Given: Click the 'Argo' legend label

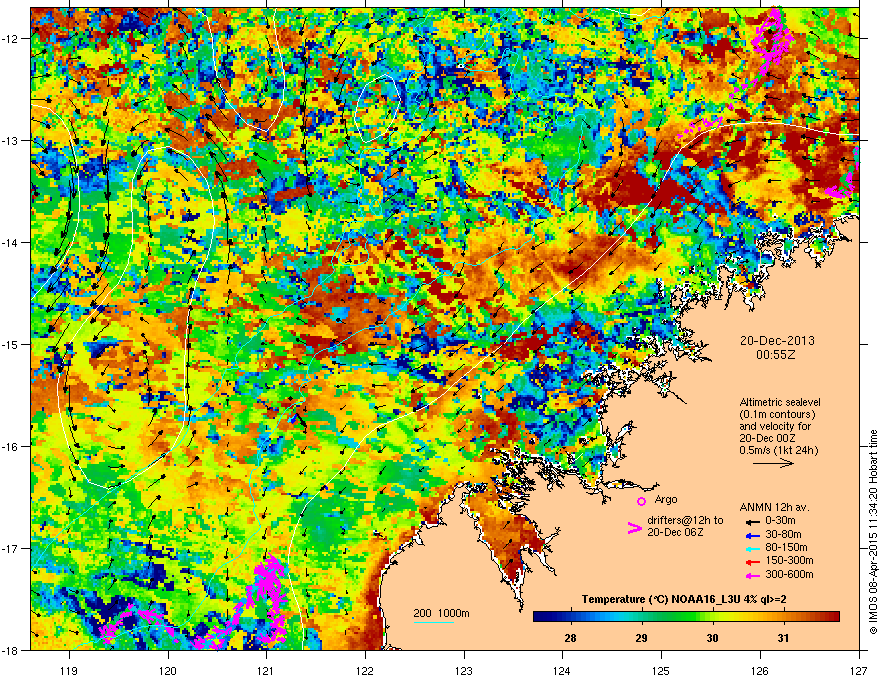Looking at the screenshot, I should (x=666, y=499).
